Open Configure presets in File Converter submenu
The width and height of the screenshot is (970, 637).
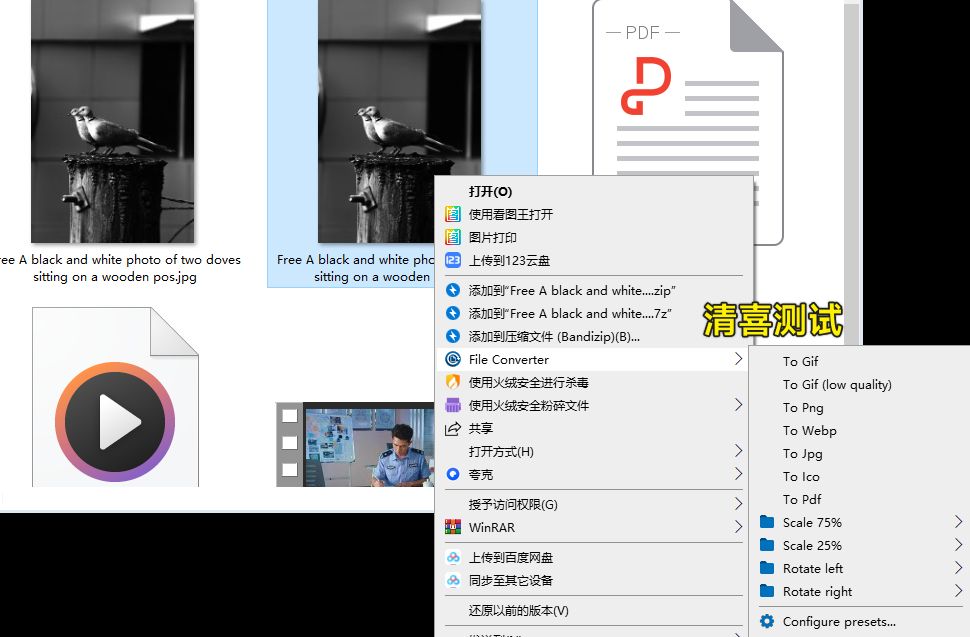[840, 621]
